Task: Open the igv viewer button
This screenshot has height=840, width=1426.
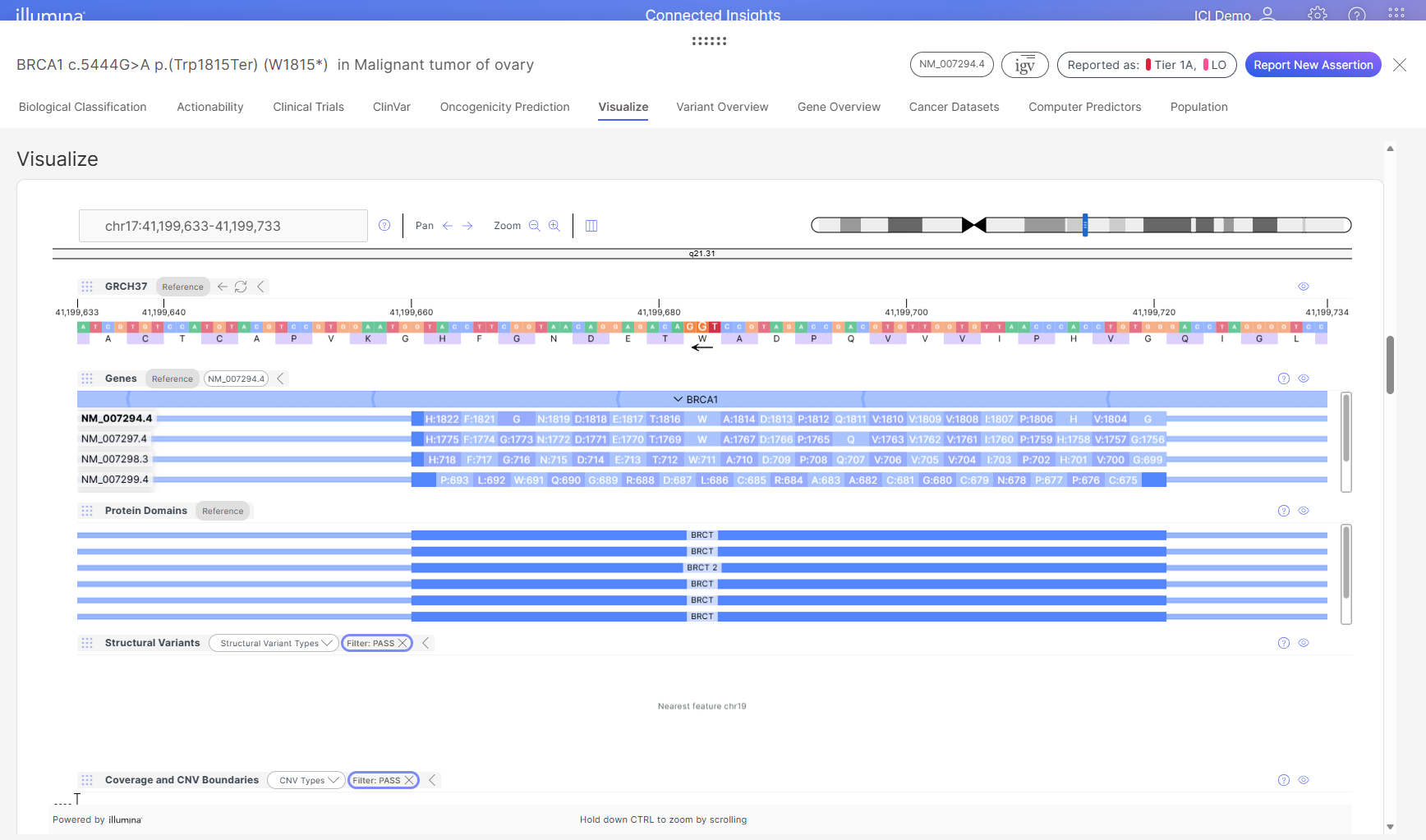Action: [x=1024, y=65]
